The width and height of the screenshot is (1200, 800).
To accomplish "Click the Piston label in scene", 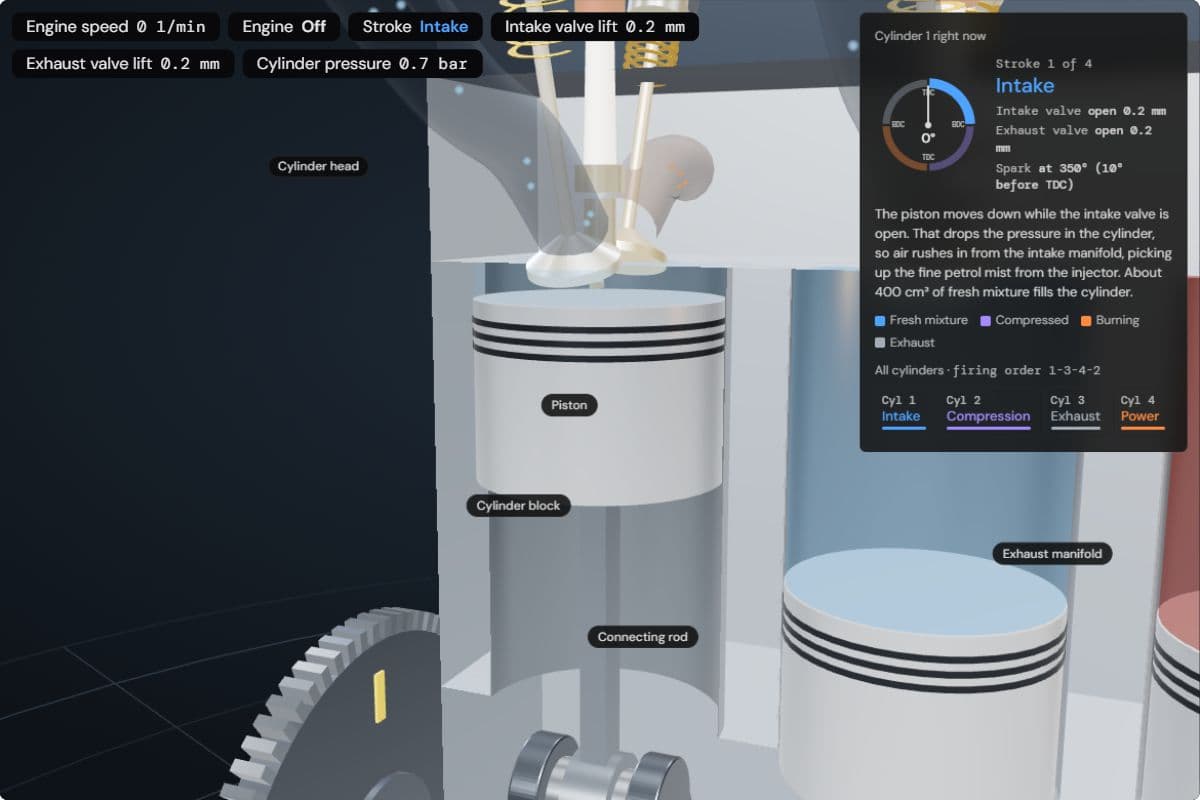I will click(x=570, y=405).
